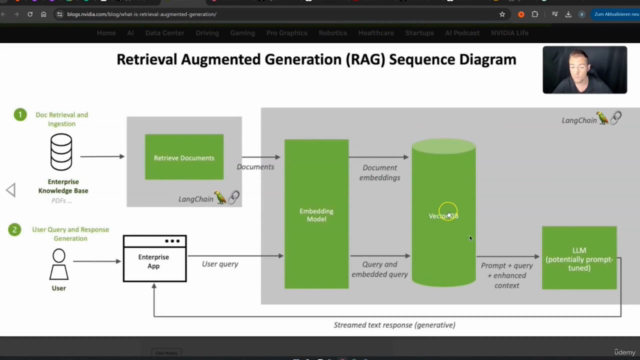Open the media control toolbar icon
This screenshot has width=640, height=360.
click(554, 14)
